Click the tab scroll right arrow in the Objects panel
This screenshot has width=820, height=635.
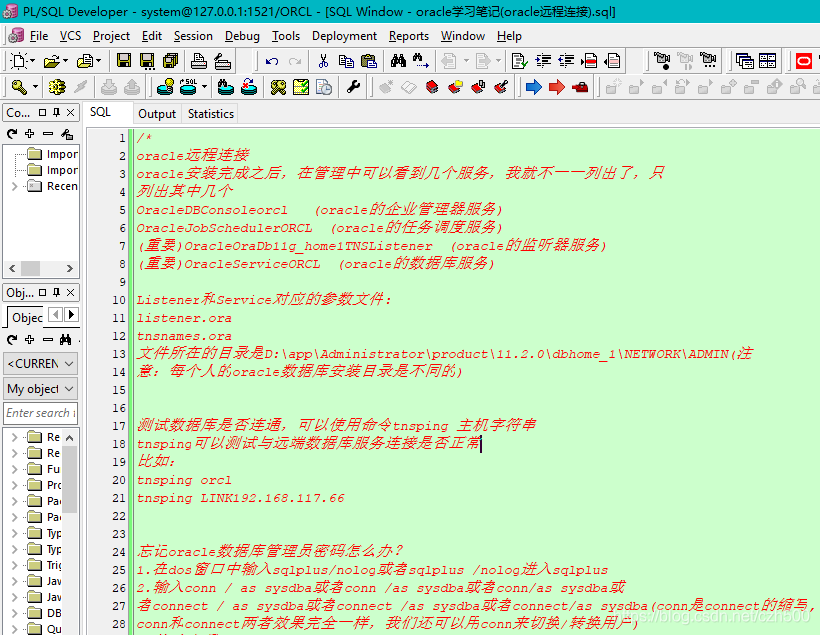click(x=71, y=315)
